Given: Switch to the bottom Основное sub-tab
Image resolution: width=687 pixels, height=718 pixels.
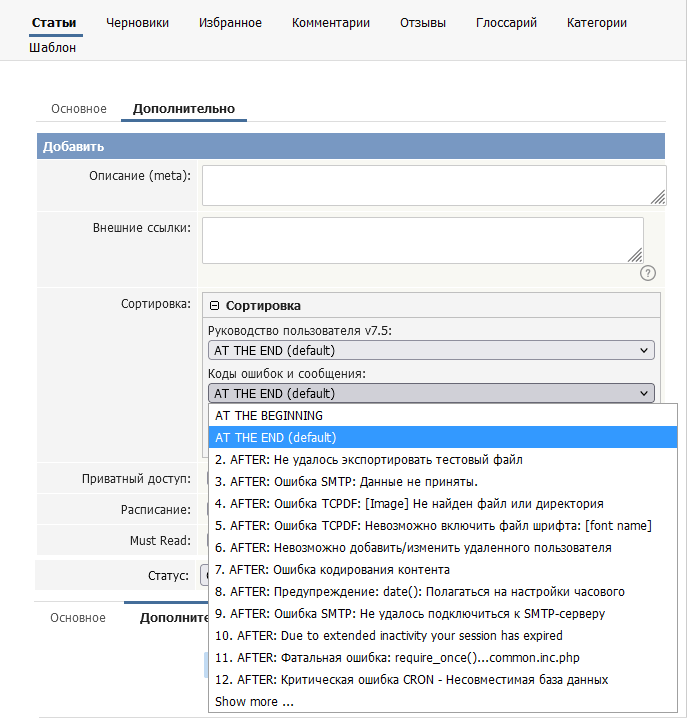Looking at the screenshot, I should [x=78, y=618].
